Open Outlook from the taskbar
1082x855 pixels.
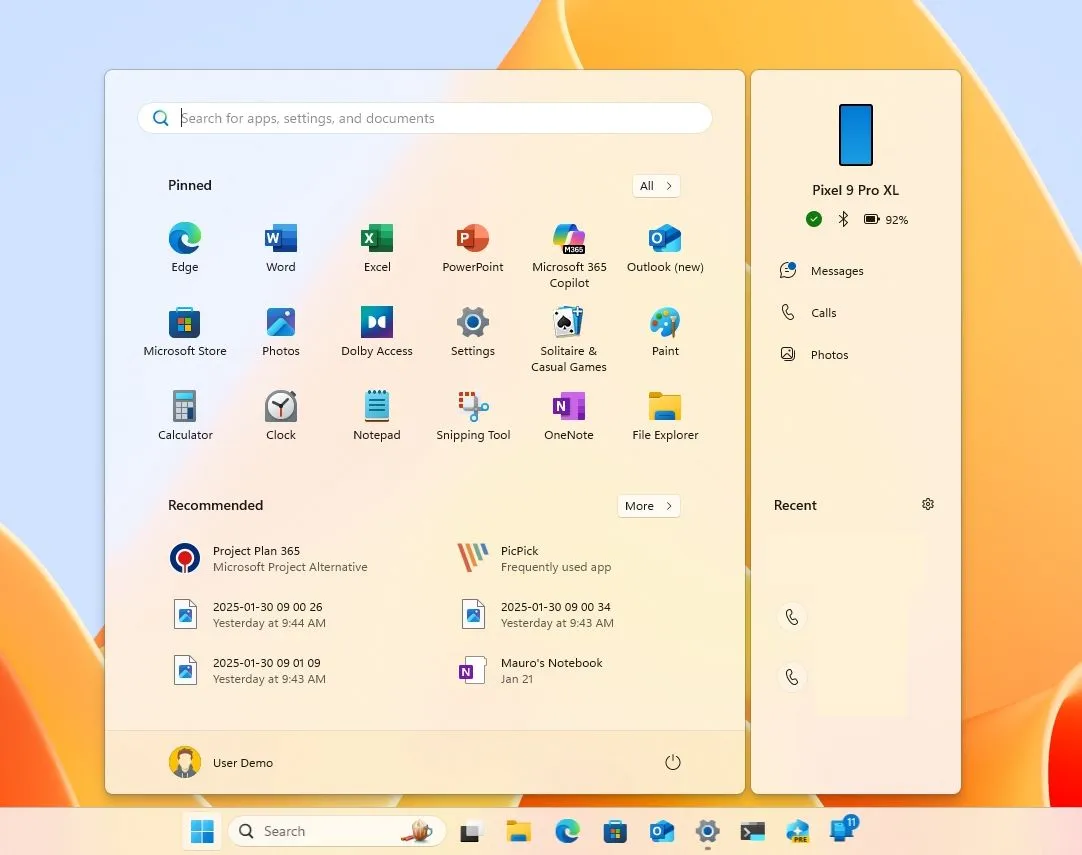tap(661, 831)
